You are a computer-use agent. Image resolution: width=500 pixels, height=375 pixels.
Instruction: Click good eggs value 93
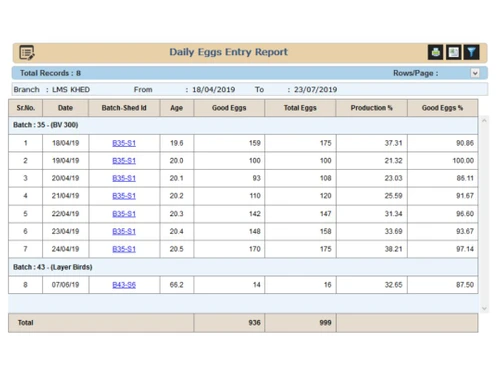pyautogui.click(x=256, y=178)
